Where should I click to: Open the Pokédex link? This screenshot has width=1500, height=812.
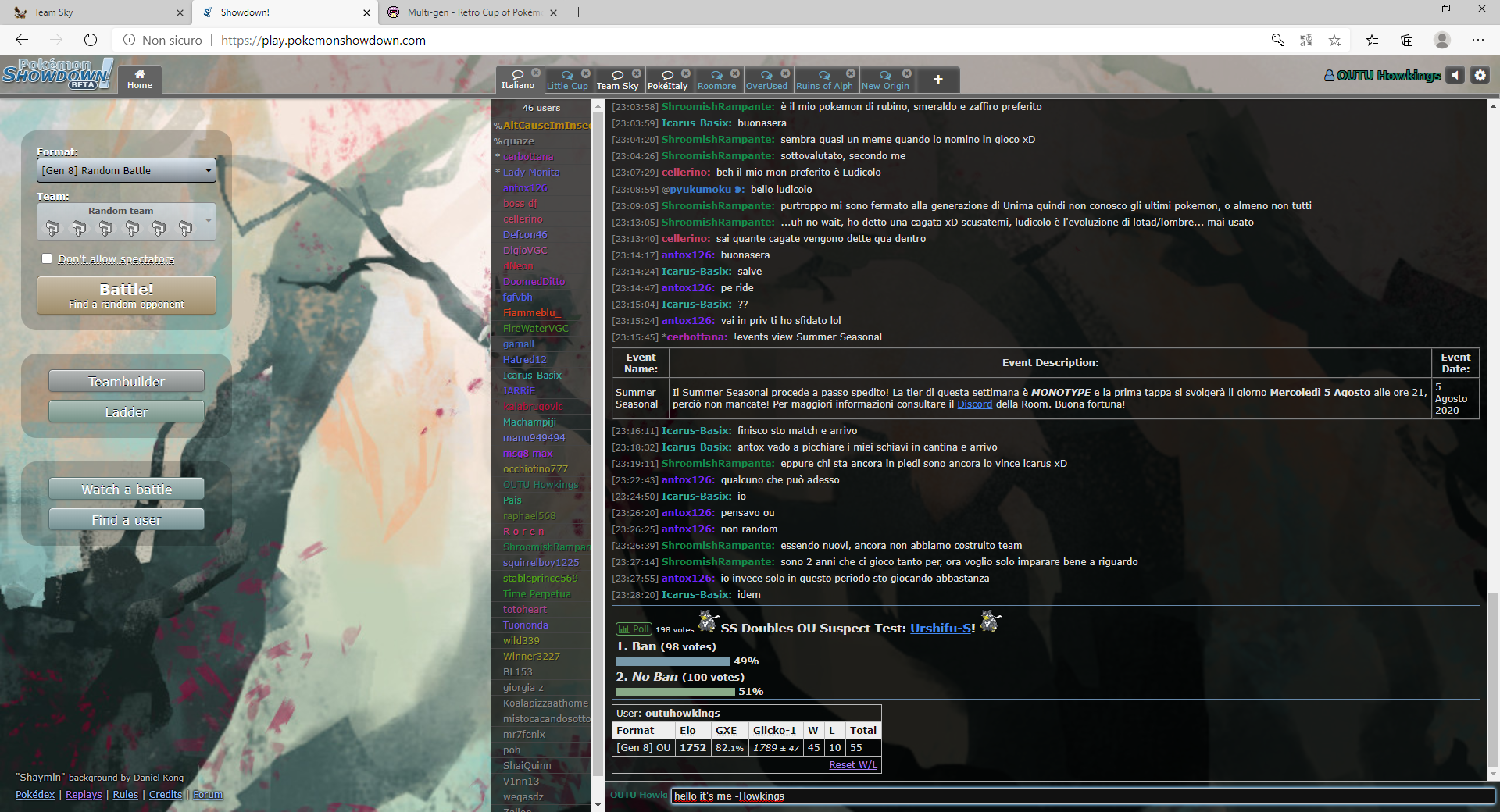35,795
